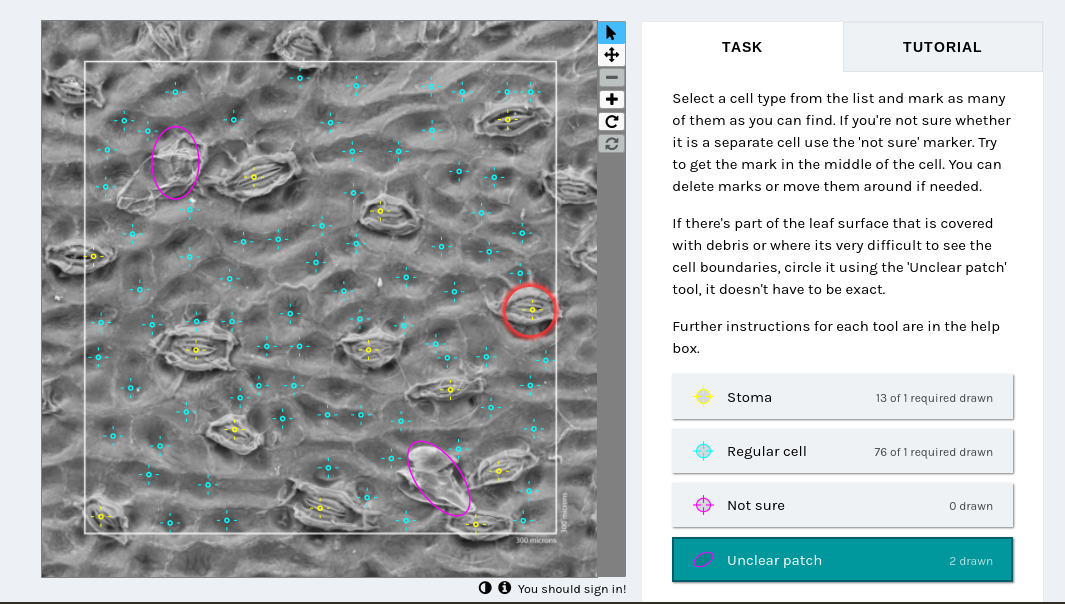
Task: Click the 'You should sign in!' message
Action: point(572,589)
